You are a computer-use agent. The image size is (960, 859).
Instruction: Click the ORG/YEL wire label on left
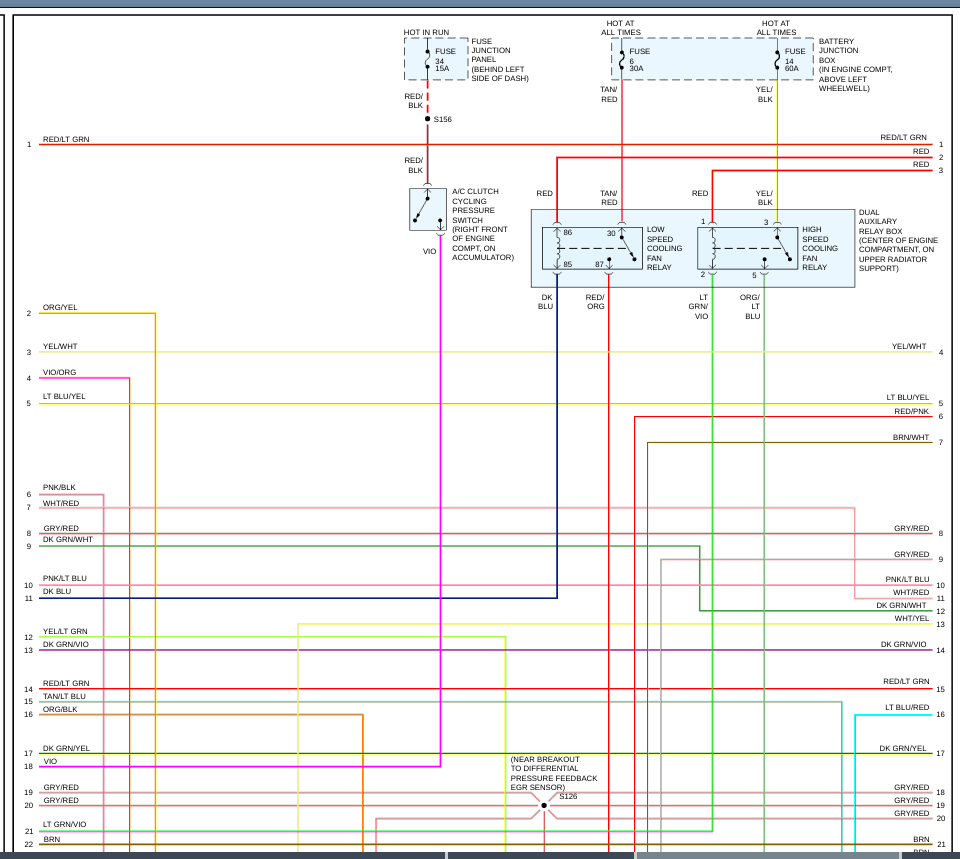click(x=60, y=307)
